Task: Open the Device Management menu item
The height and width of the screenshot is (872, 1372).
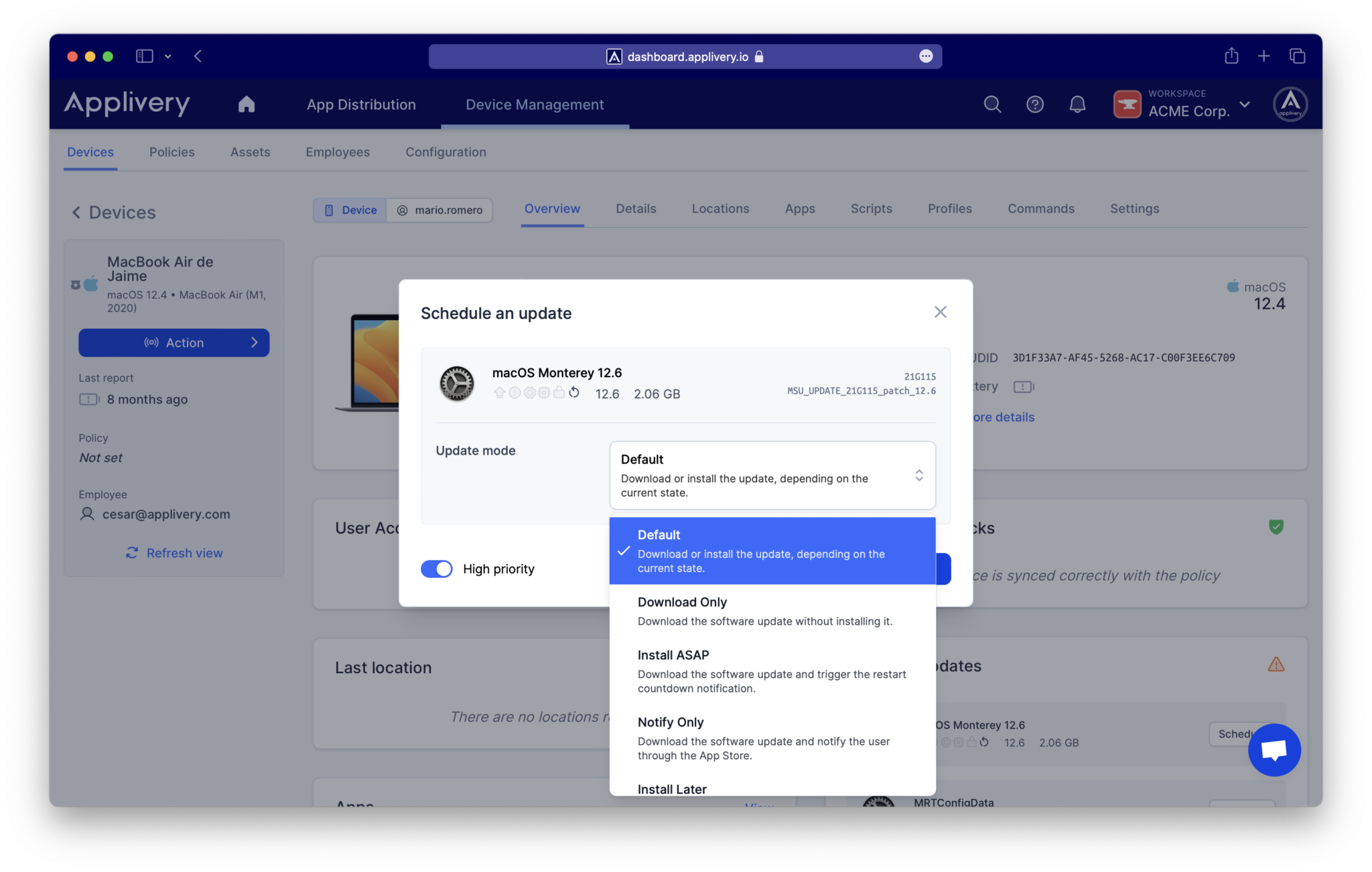Action: tap(535, 104)
